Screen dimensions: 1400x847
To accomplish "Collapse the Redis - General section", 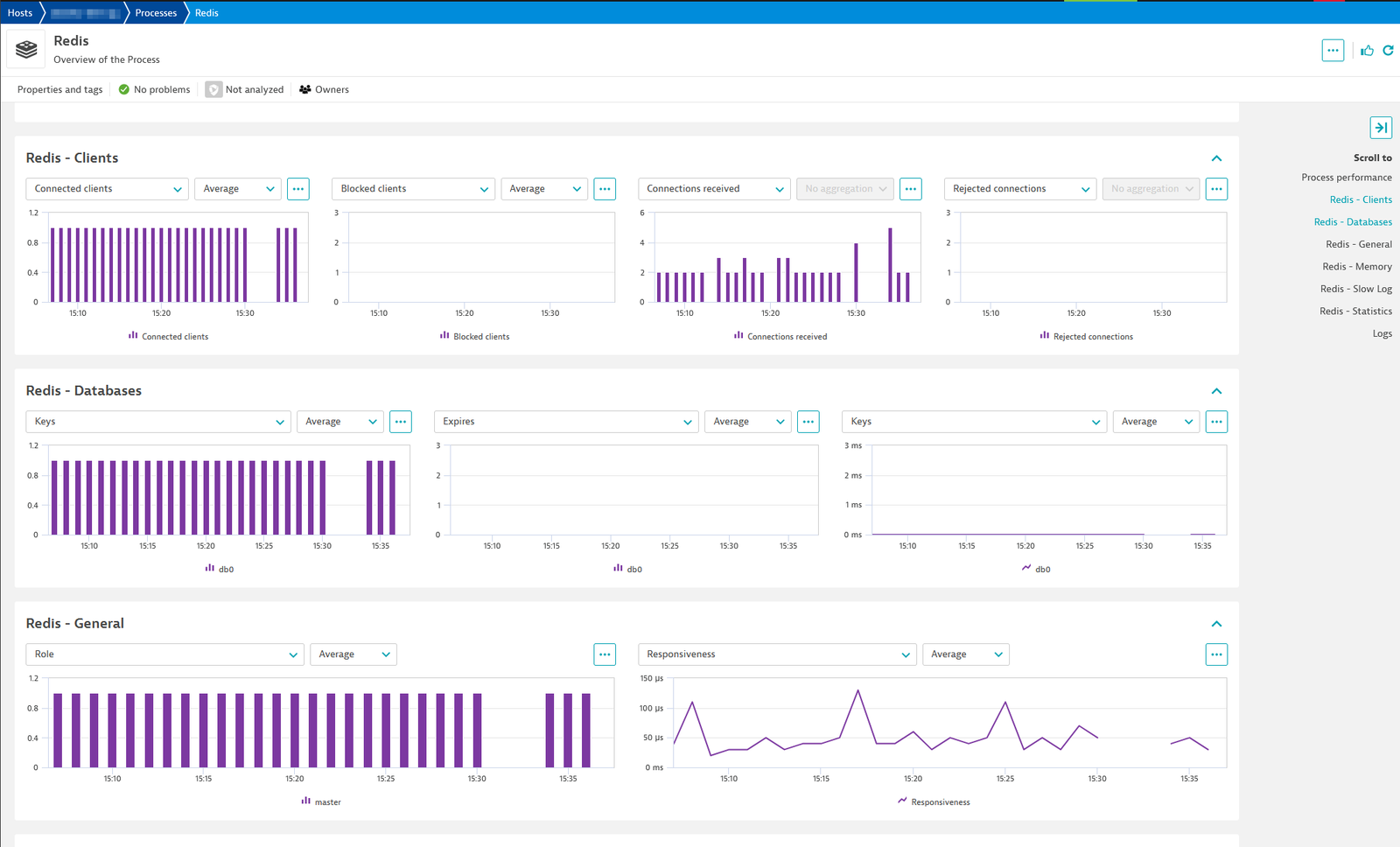I will [x=1216, y=624].
